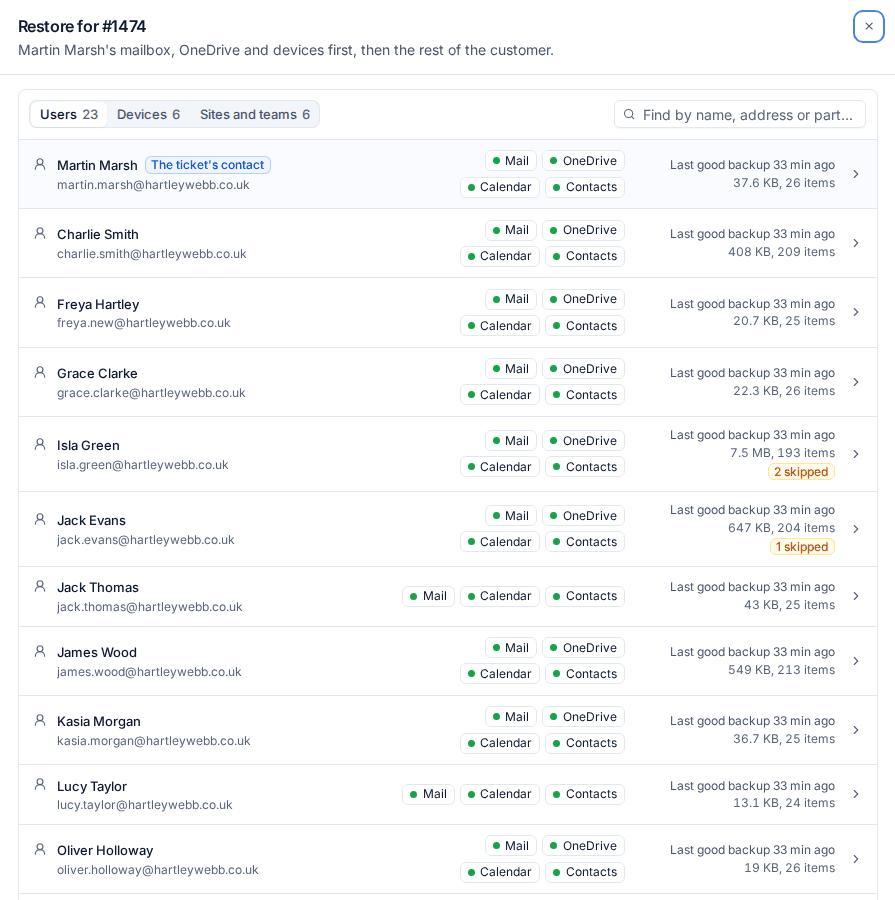The width and height of the screenshot is (895, 900).
Task: Focus the Find by name search field
Action: click(x=740, y=115)
